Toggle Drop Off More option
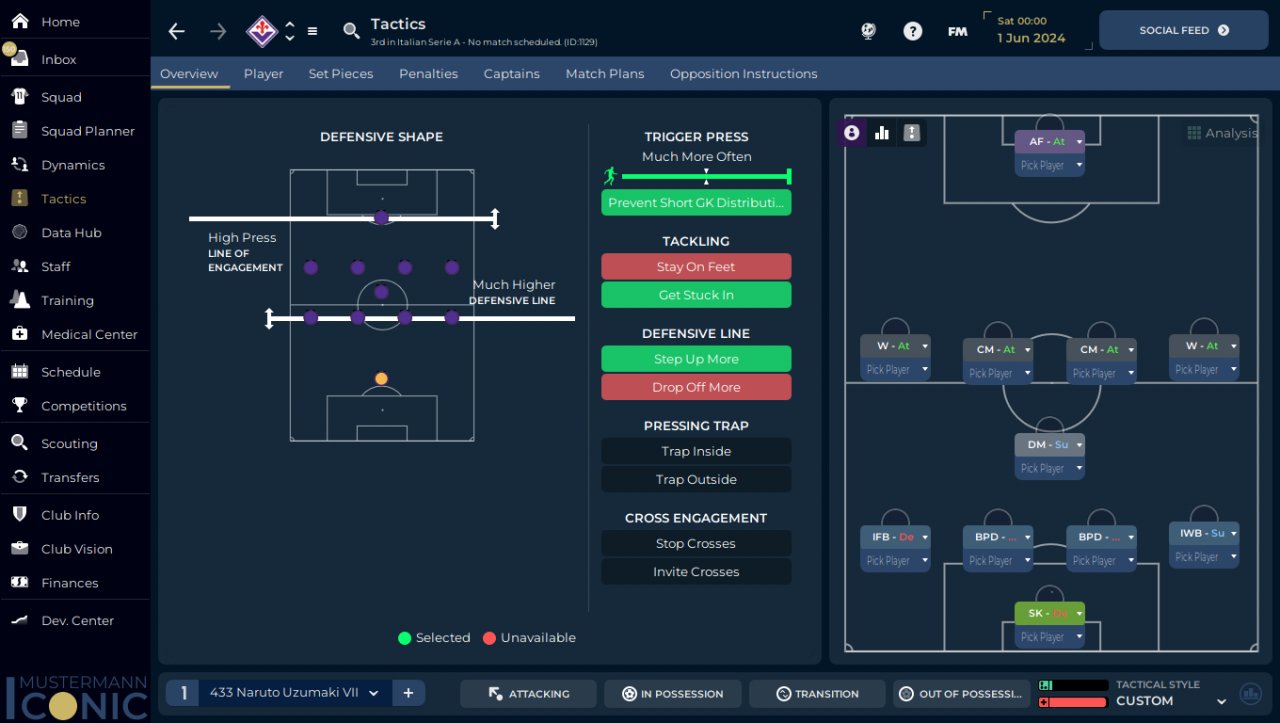The image size is (1280, 723). 696,387
